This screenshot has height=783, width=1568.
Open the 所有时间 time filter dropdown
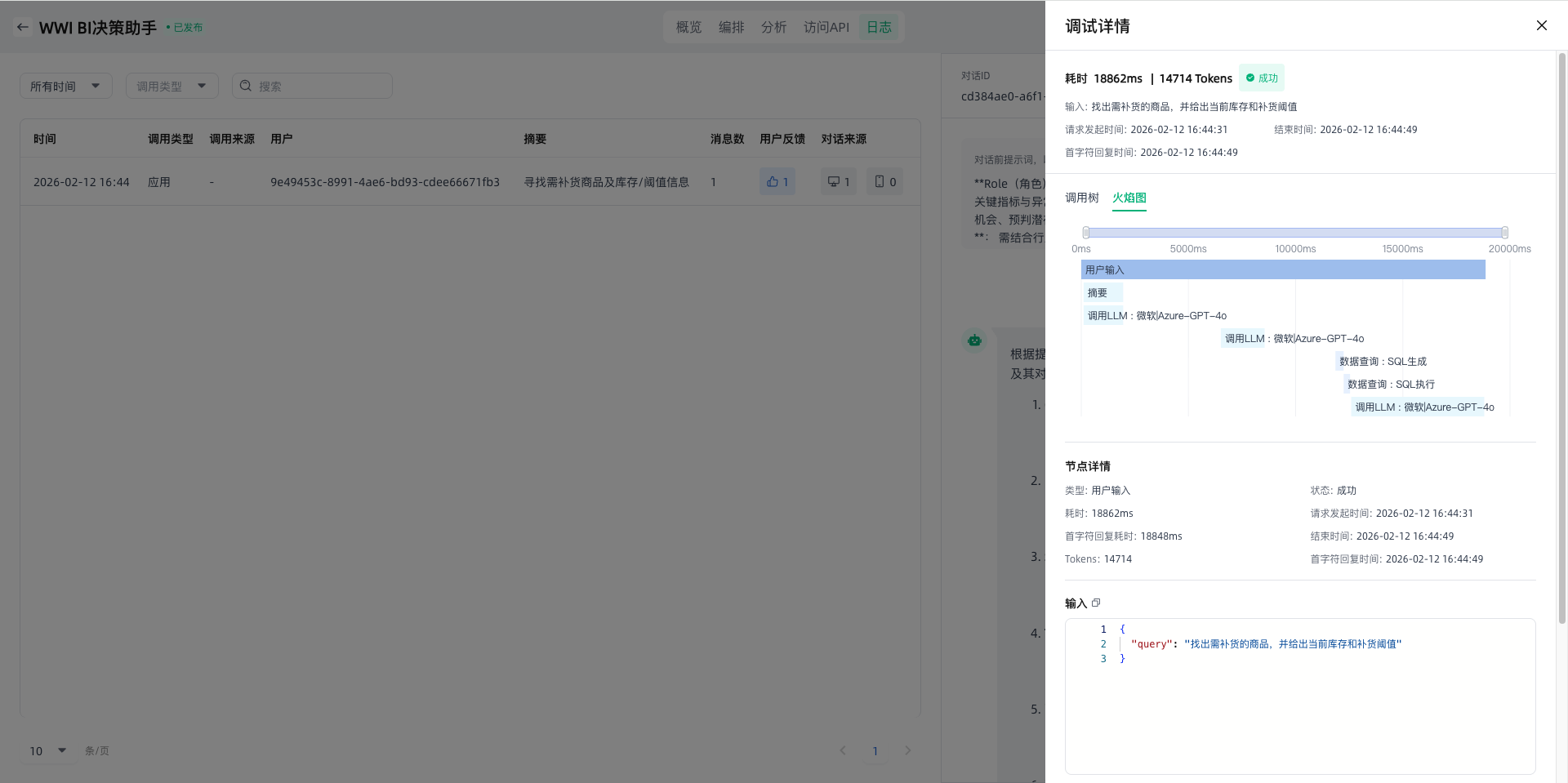(65, 86)
